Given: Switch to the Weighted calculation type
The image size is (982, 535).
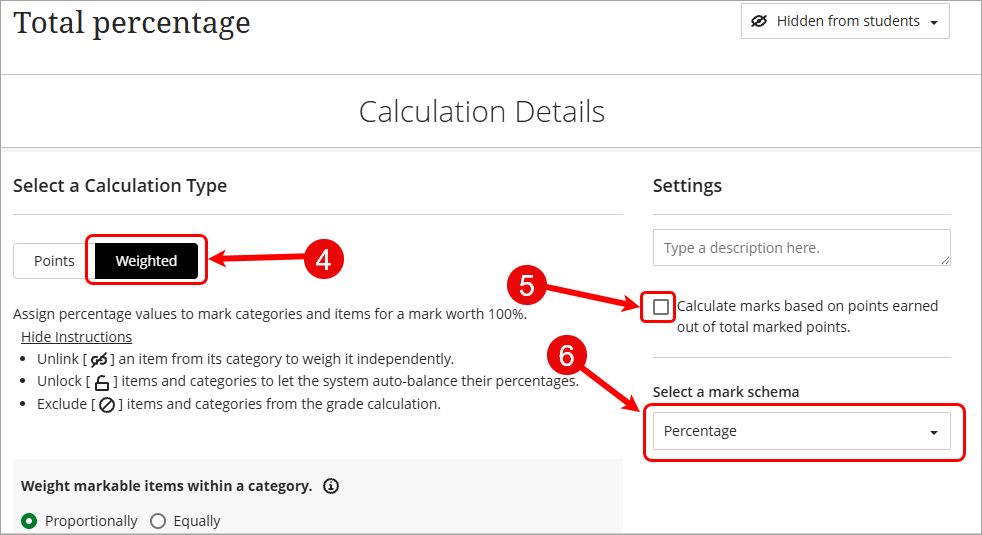Looking at the screenshot, I should [x=146, y=261].
